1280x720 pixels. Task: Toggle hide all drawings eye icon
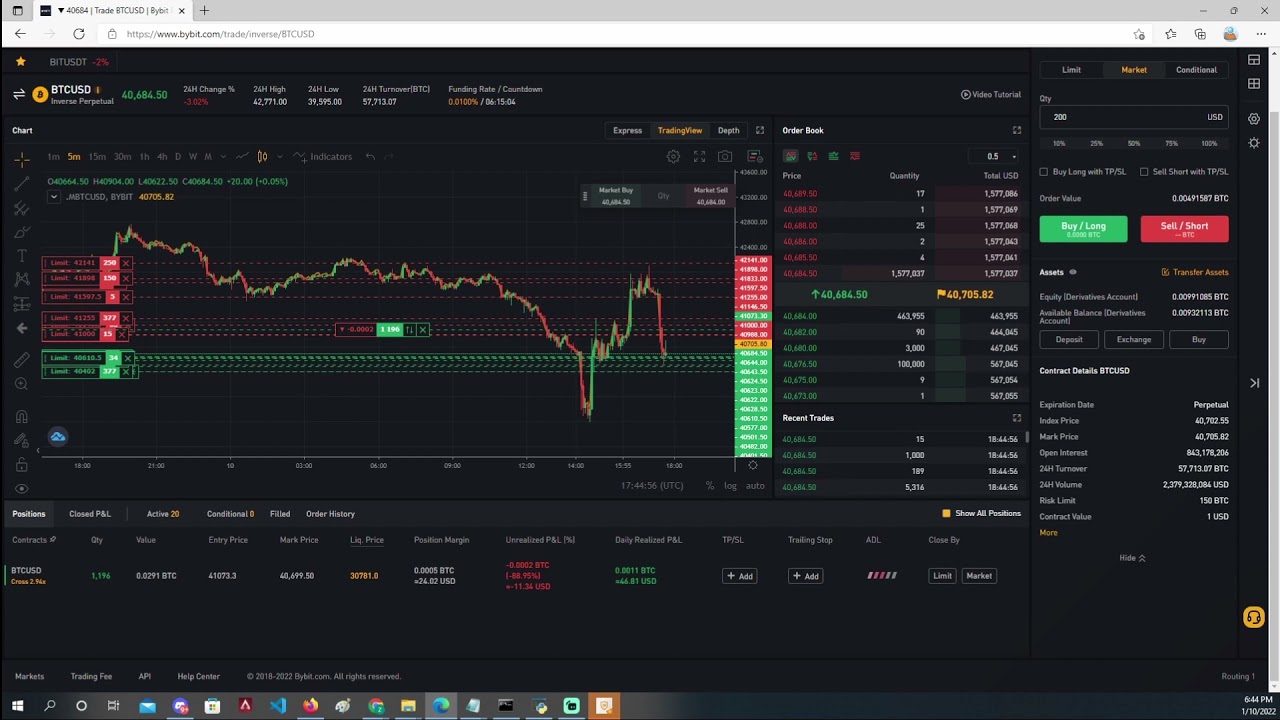22,489
